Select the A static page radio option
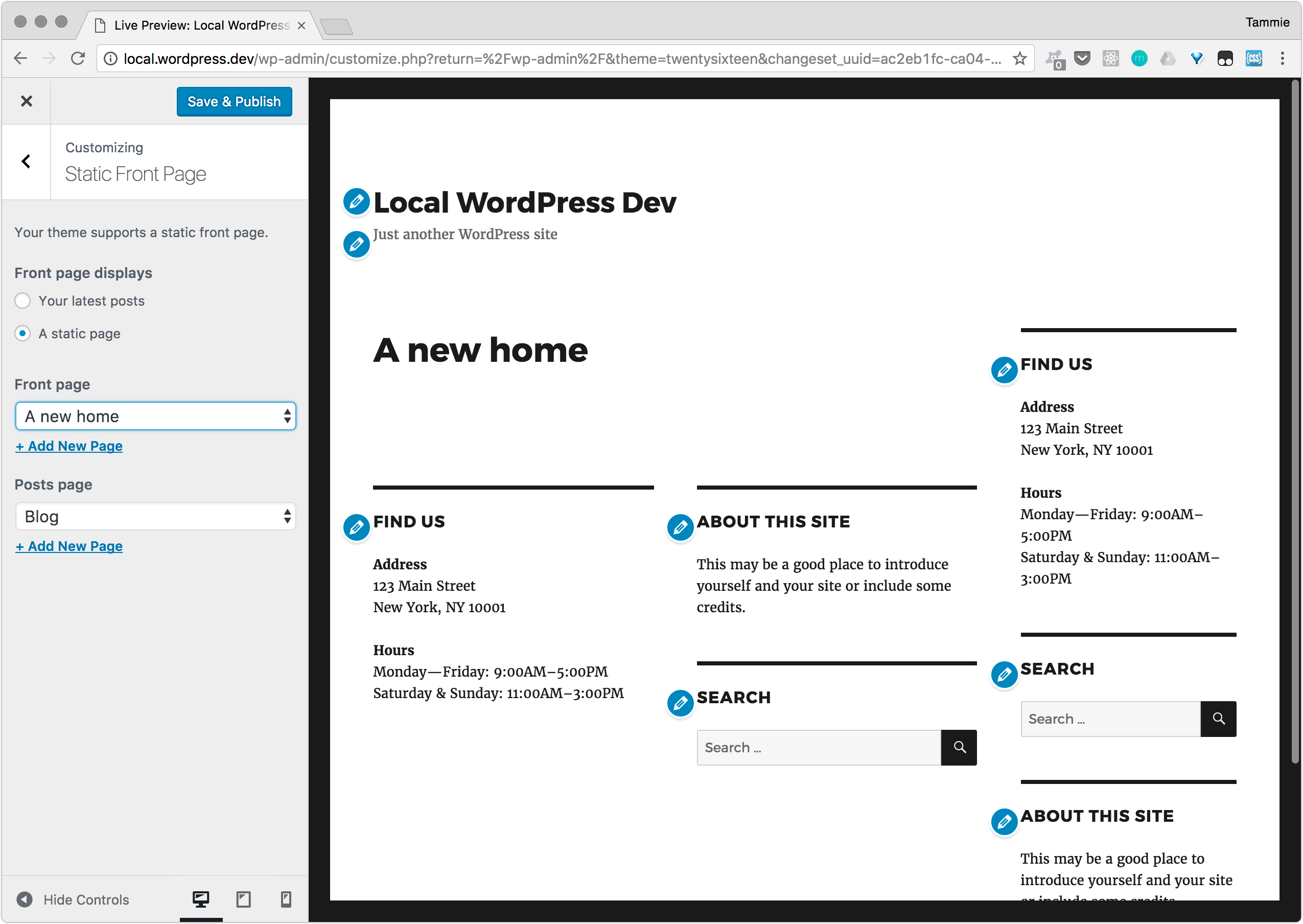Image resolution: width=1303 pixels, height=924 pixels. [x=23, y=333]
